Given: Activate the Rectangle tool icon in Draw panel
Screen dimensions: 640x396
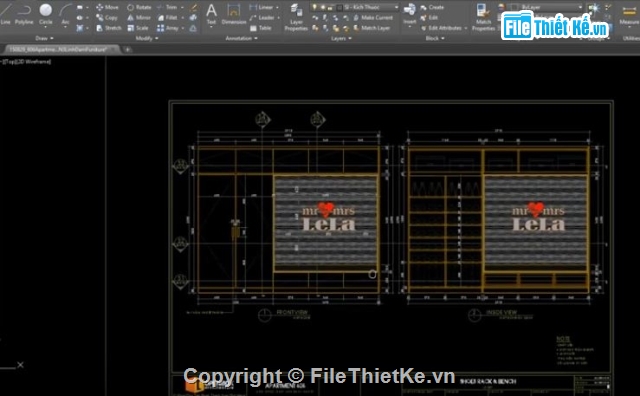Looking at the screenshot, I should pyautogui.click(x=80, y=7).
